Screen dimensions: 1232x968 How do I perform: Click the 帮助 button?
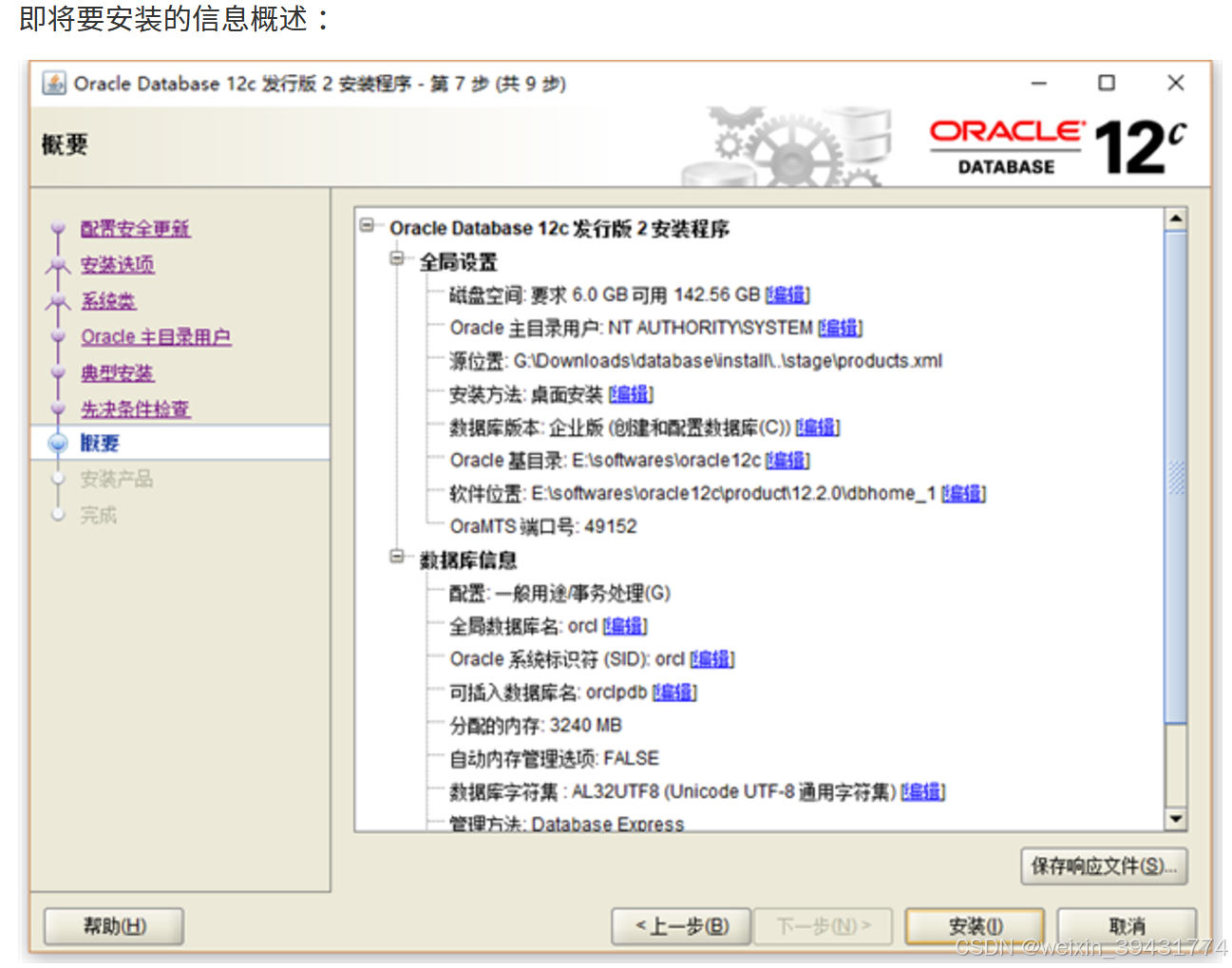(x=113, y=925)
